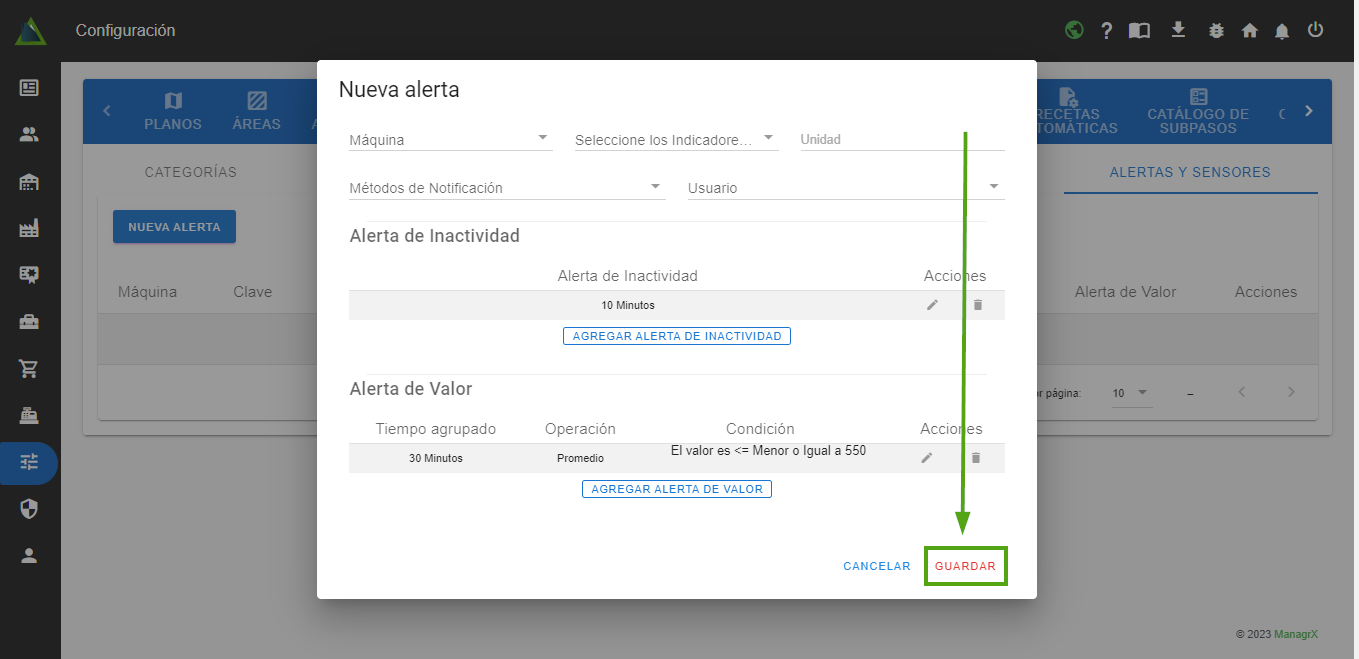This screenshot has height=659, width=1359.
Task: Expand the Máquina dropdown
Action: coord(450,139)
